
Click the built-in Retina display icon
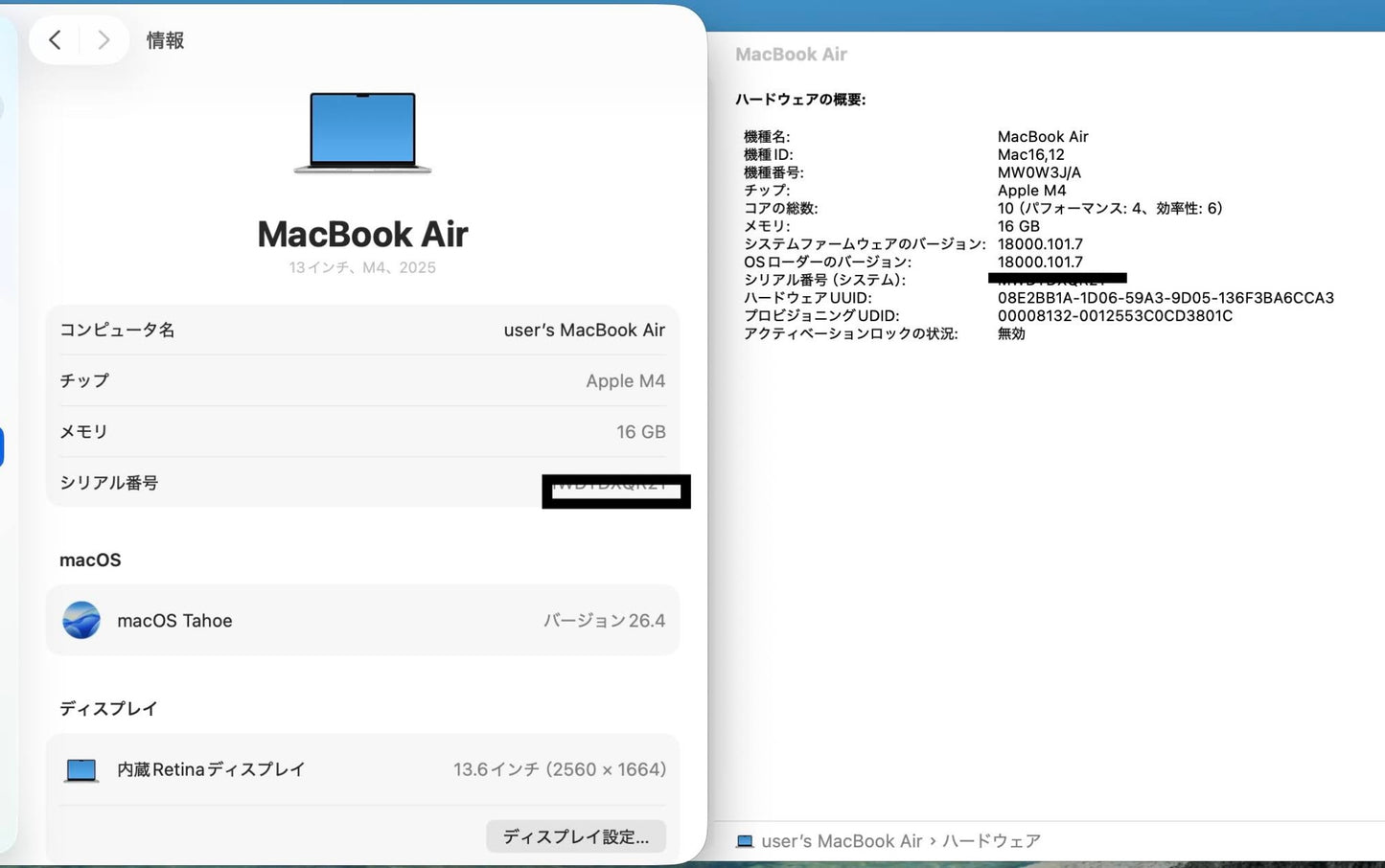point(81,769)
